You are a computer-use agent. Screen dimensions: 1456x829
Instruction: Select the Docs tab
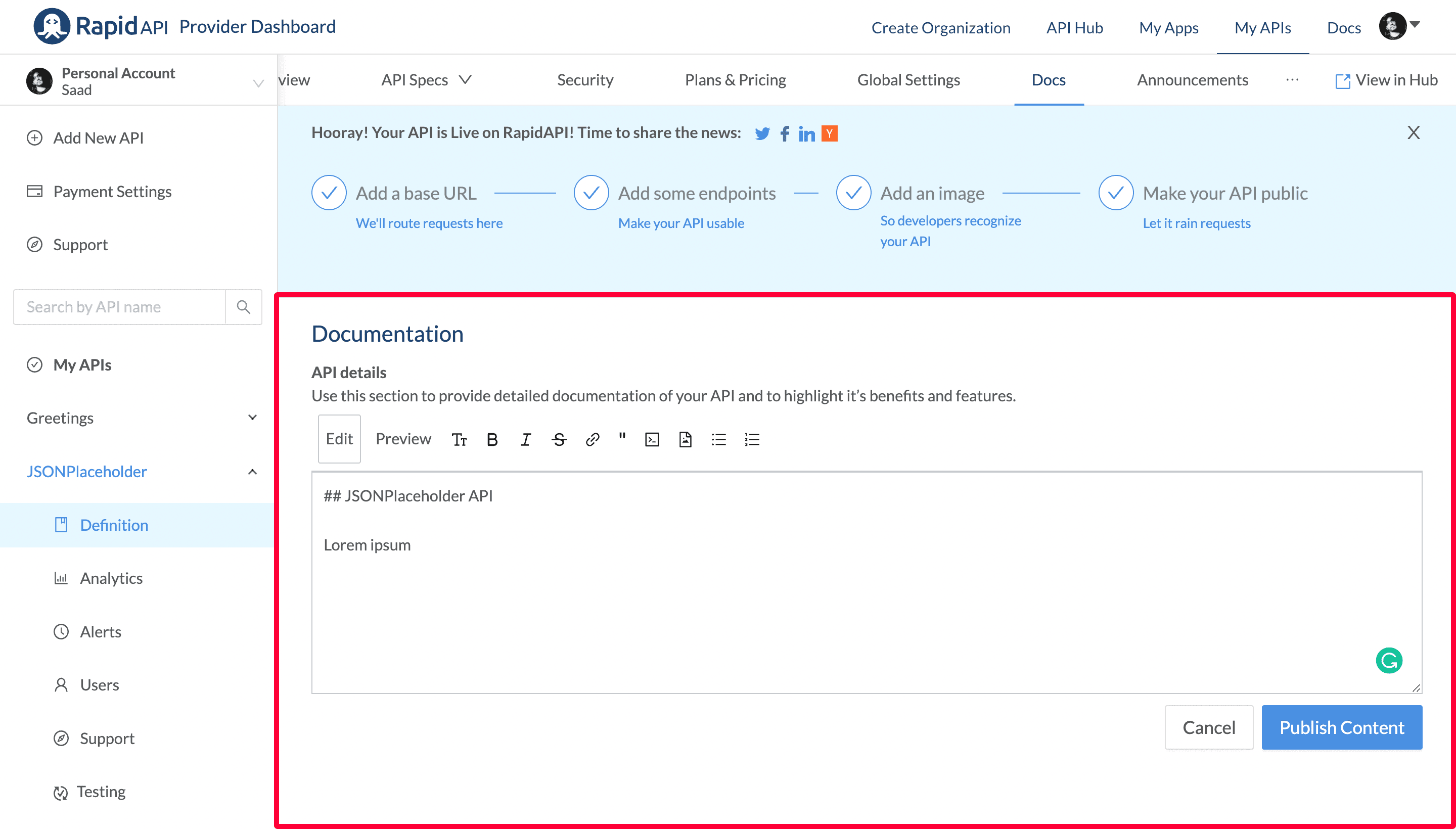pyautogui.click(x=1049, y=80)
